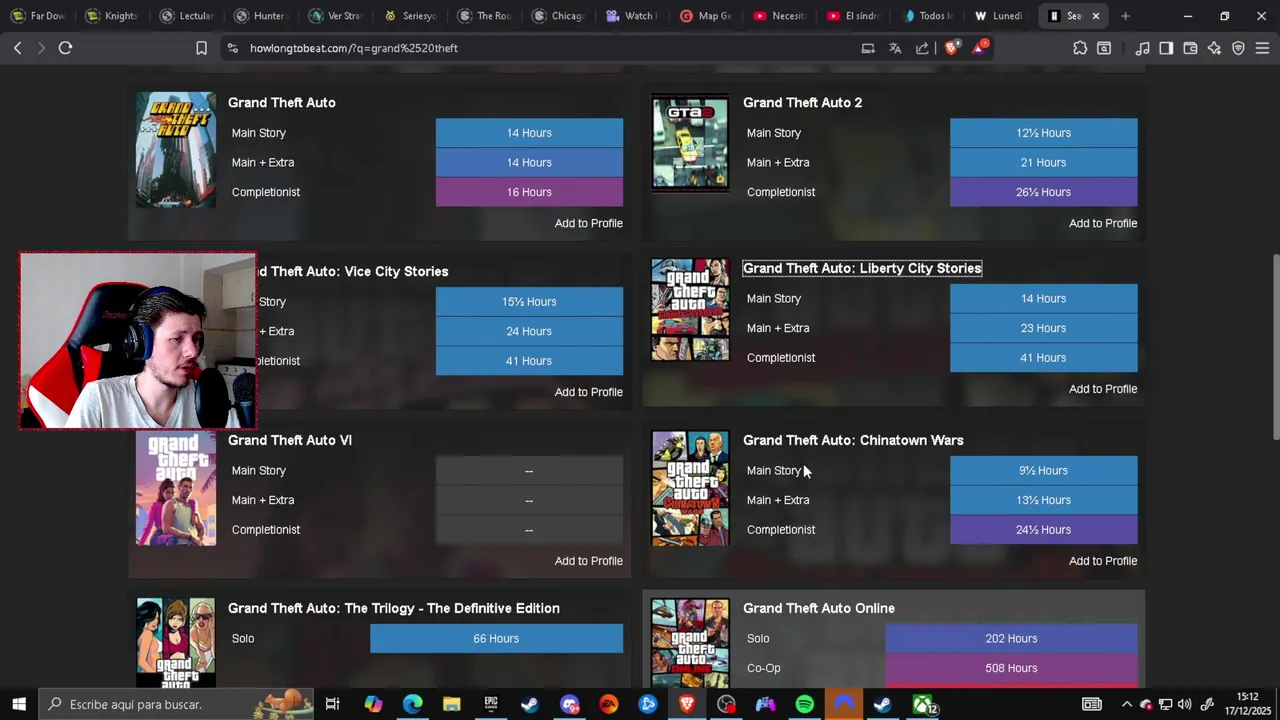Open the Brave VPN shield icon
This screenshot has height=720, width=1280.
[x=1238, y=48]
